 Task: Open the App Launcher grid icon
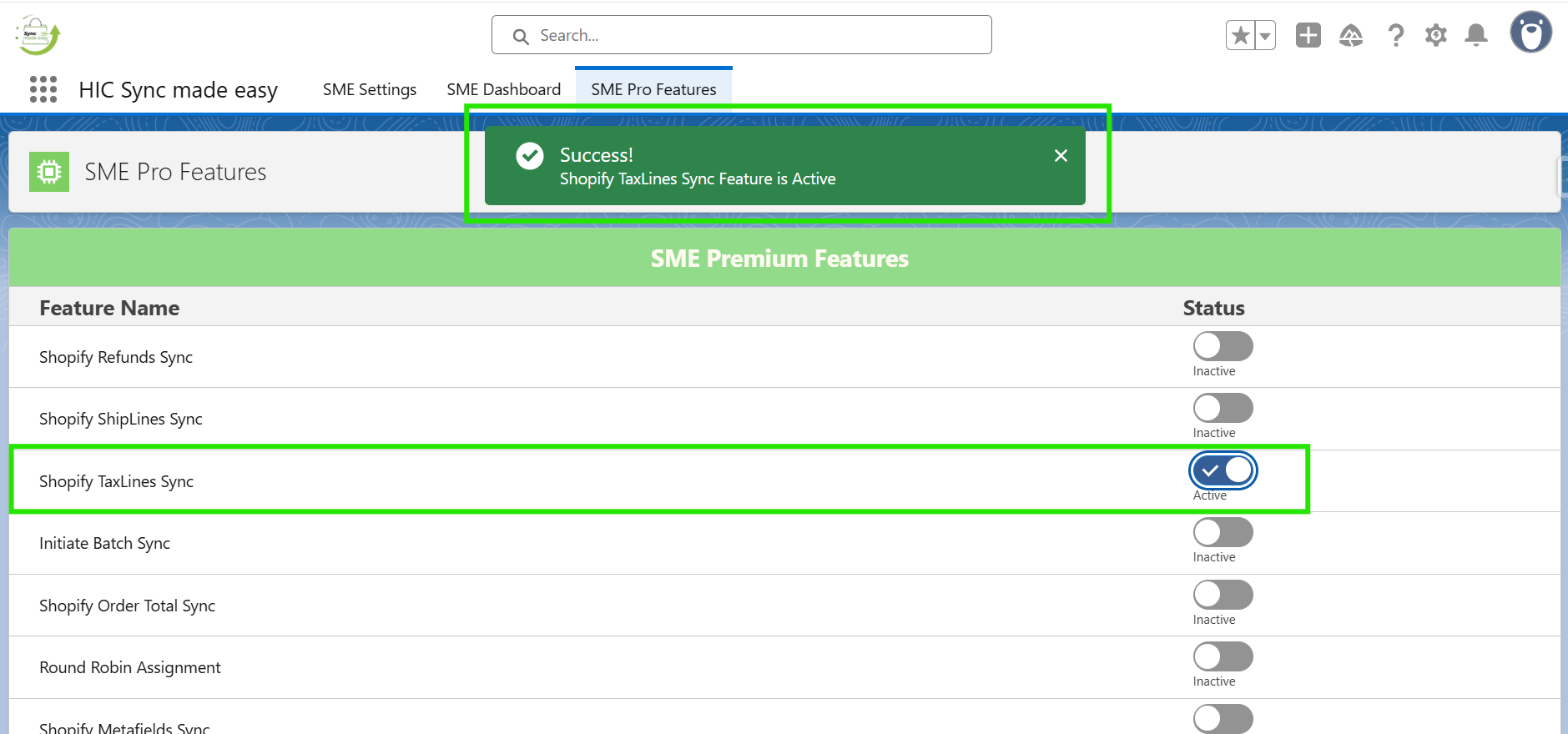click(43, 89)
